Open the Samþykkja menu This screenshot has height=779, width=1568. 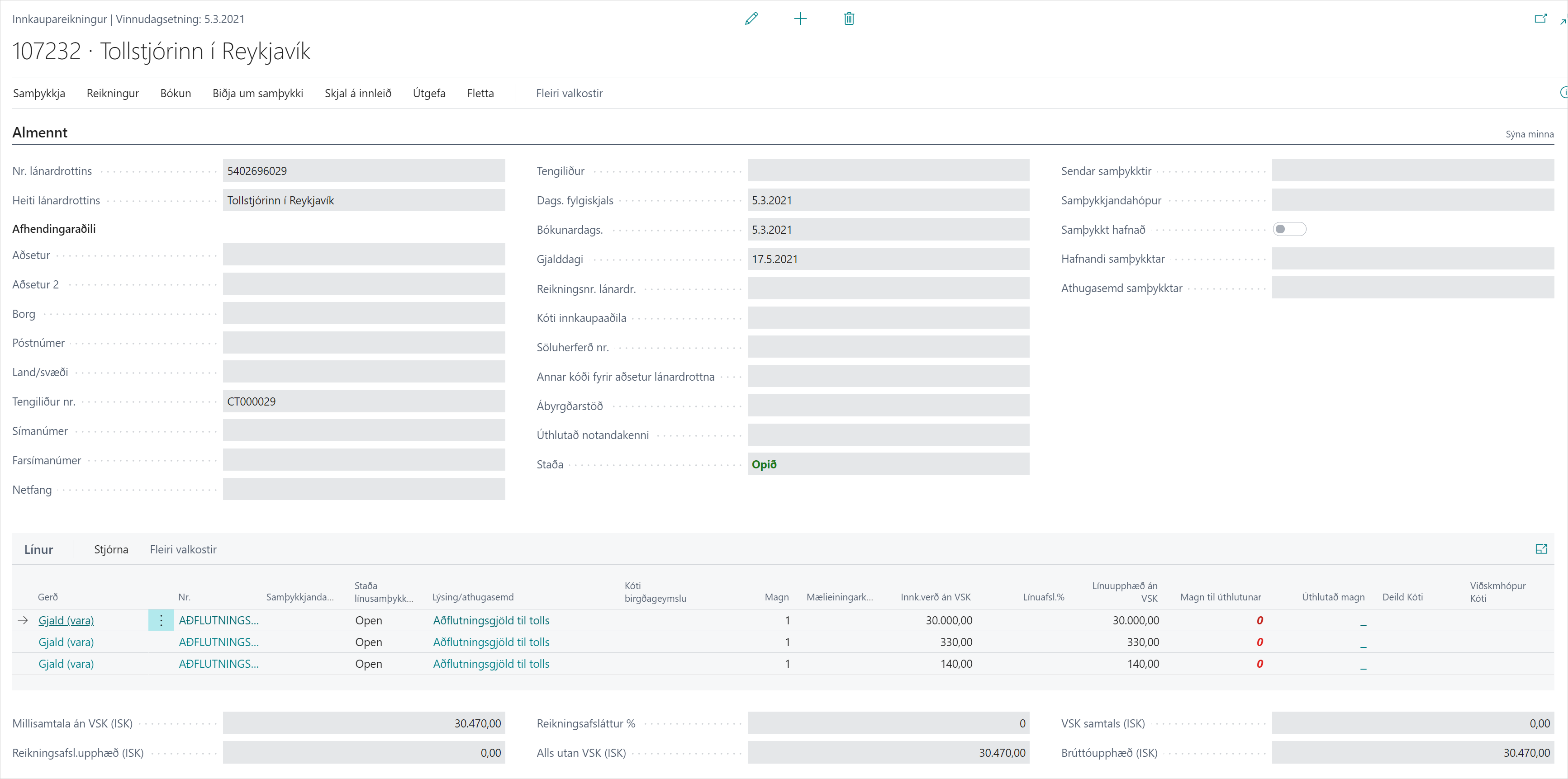pos(39,93)
